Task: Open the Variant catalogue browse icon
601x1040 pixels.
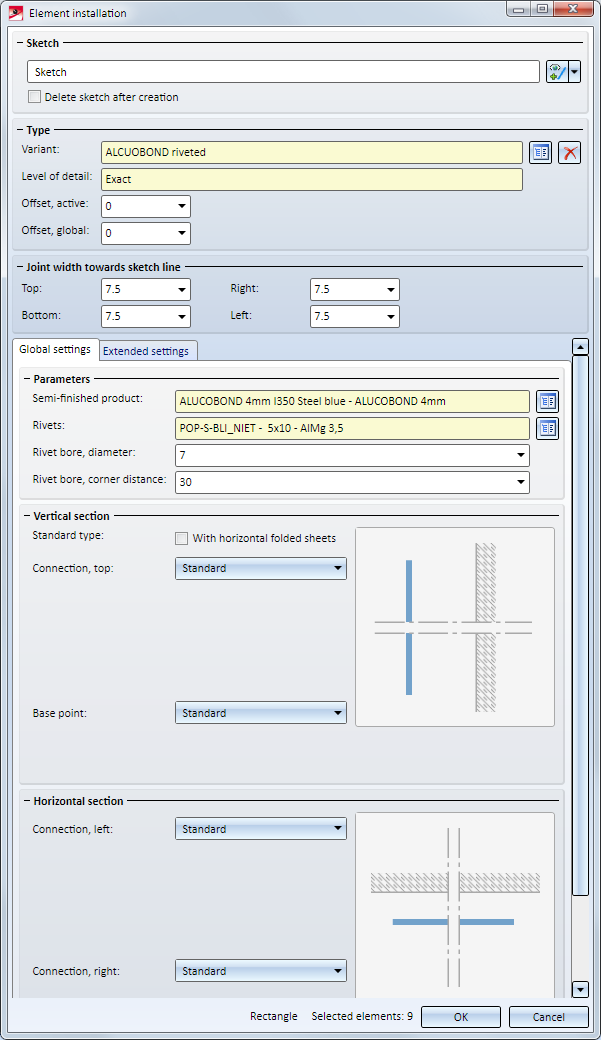Action: (x=540, y=152)
